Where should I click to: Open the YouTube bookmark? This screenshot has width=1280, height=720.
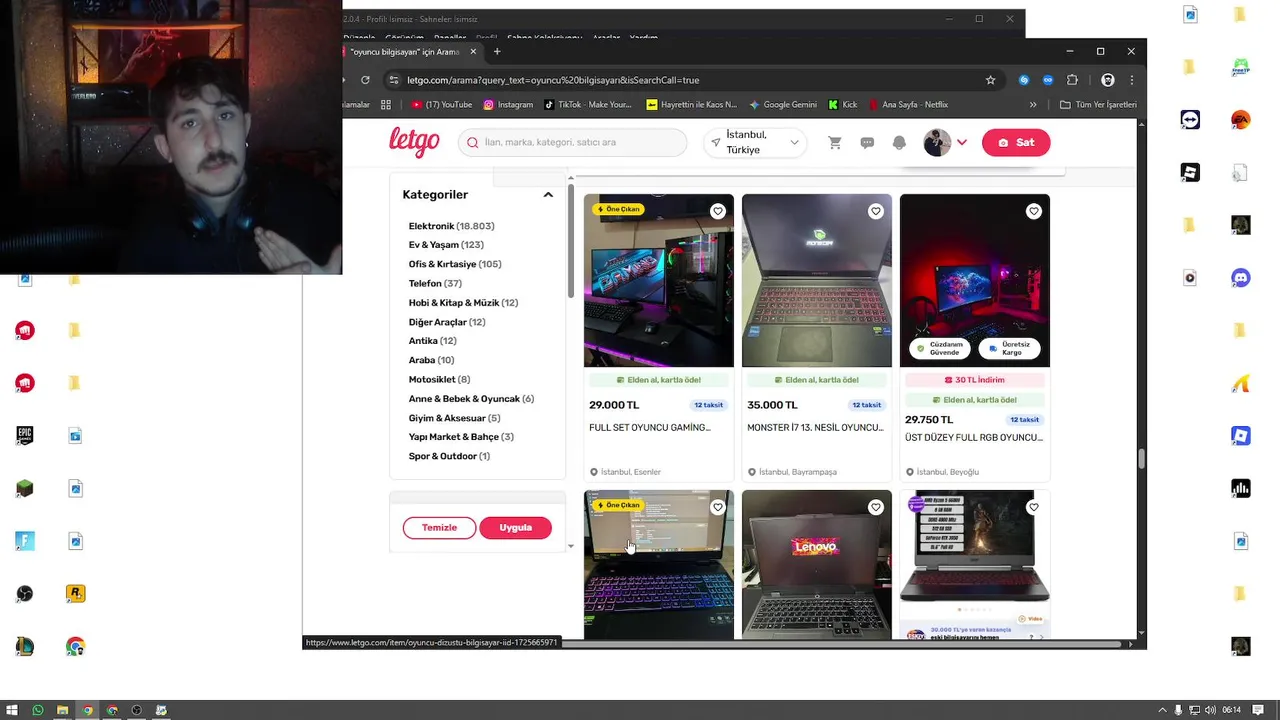tap(442, 104)
